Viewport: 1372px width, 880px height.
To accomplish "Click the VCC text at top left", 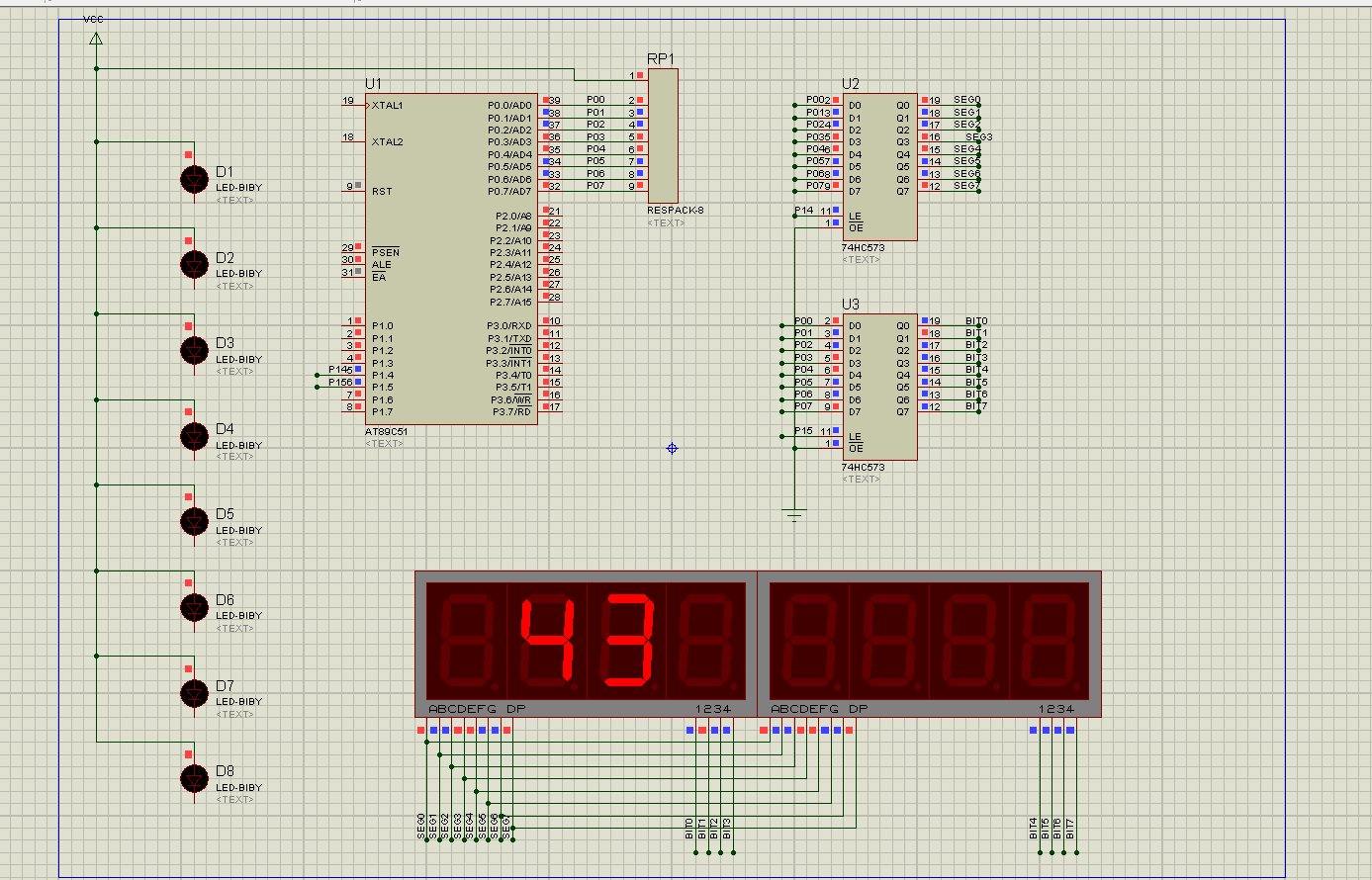I will 93,20.
